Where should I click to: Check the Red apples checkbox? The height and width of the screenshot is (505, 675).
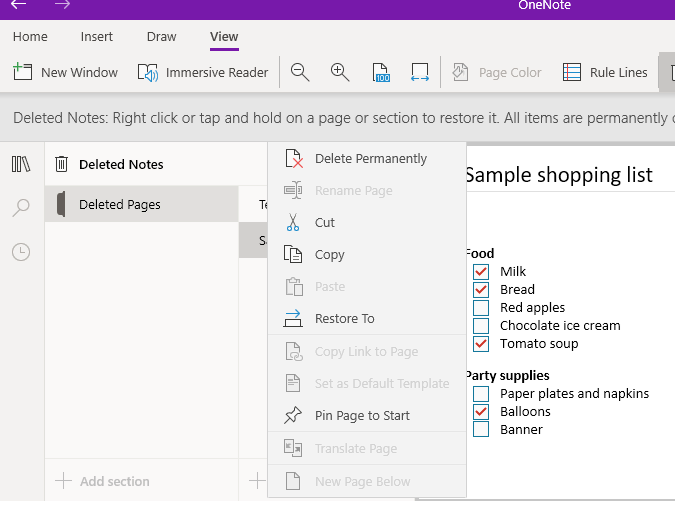click(481, 308)
